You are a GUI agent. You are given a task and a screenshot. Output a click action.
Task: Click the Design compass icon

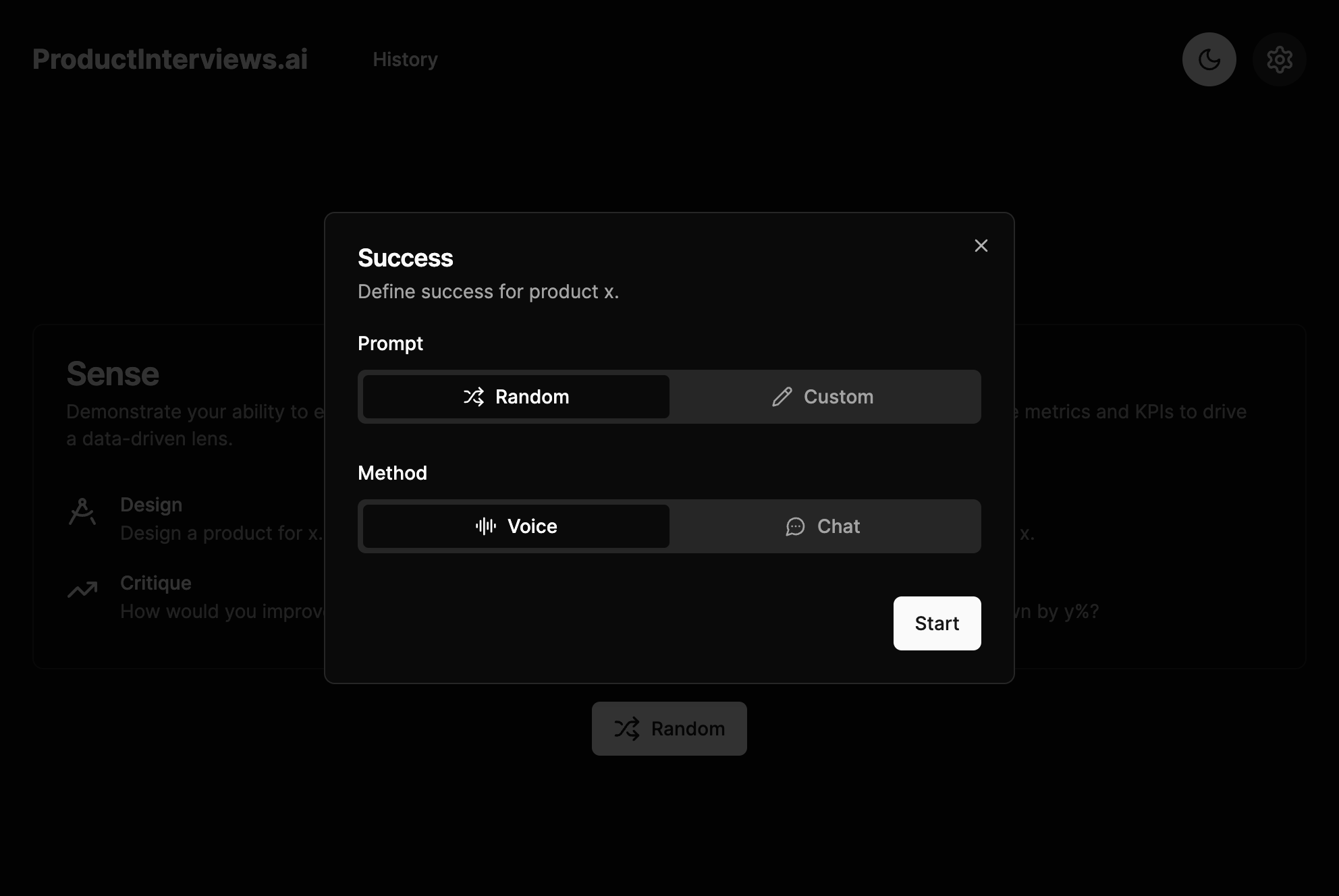point(82,511)
